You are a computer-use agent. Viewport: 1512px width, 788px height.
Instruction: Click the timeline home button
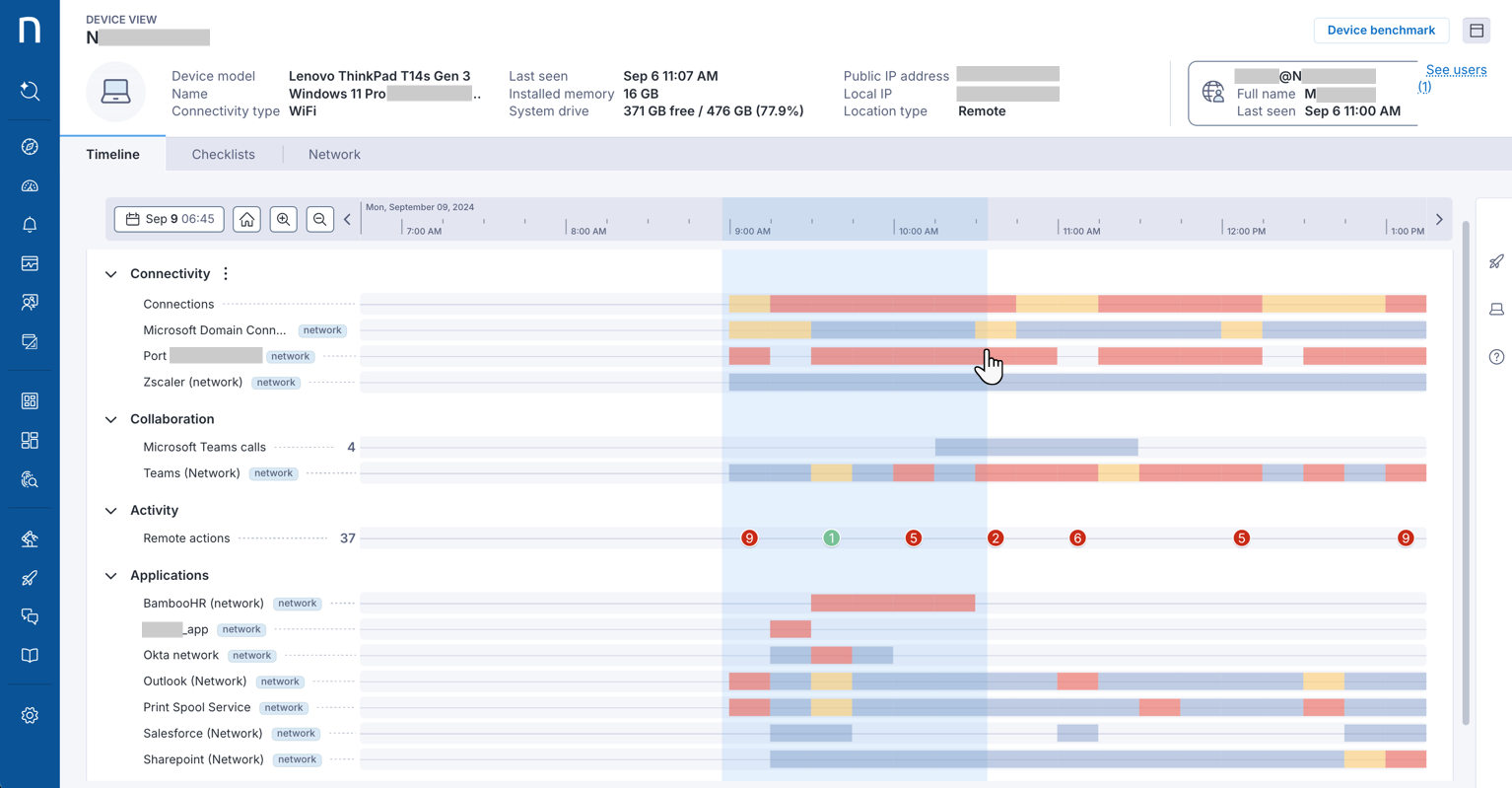click(246, 219)
